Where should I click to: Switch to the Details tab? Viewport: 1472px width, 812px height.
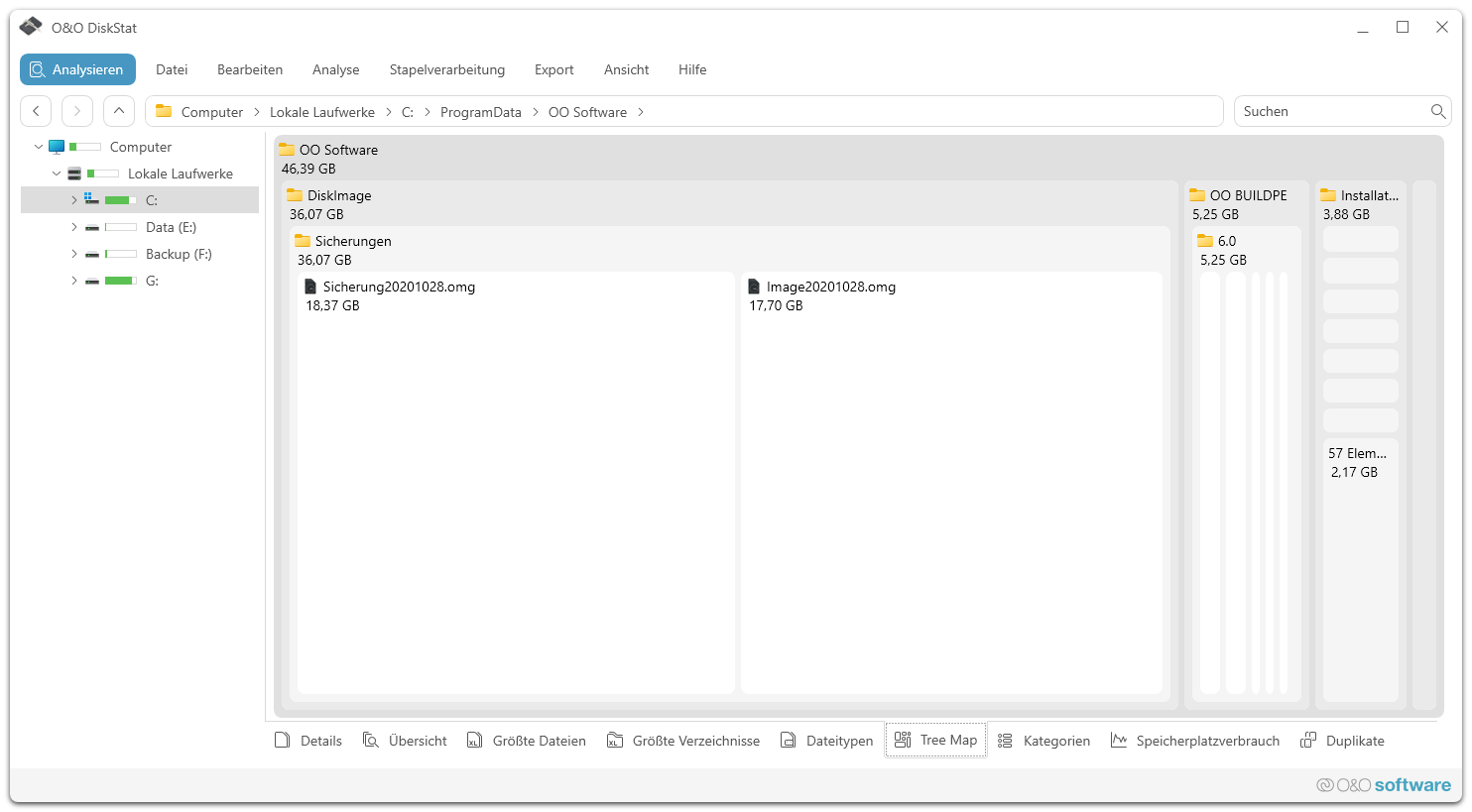point(308,741)
